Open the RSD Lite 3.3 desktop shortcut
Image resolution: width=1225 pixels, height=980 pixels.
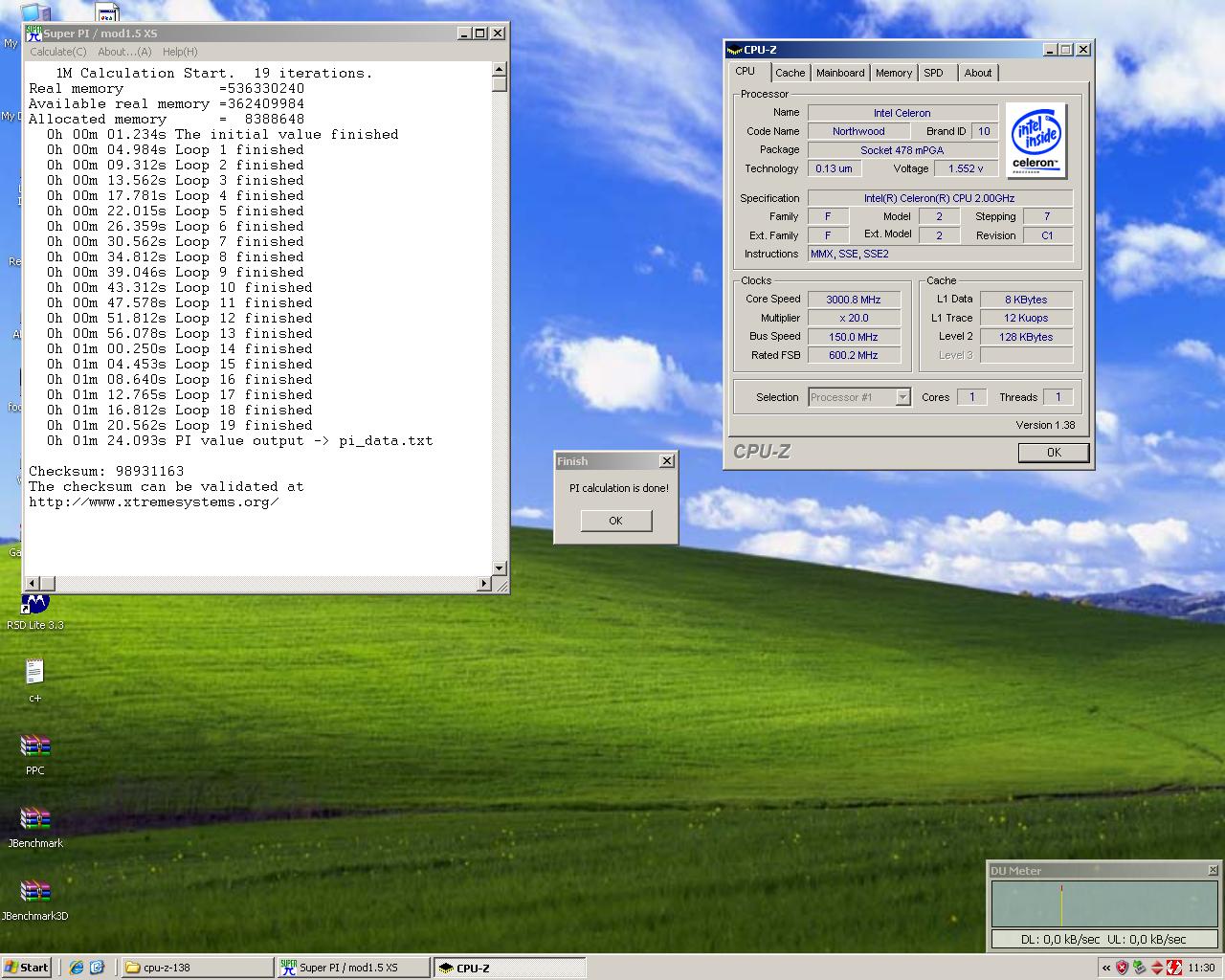34,611
